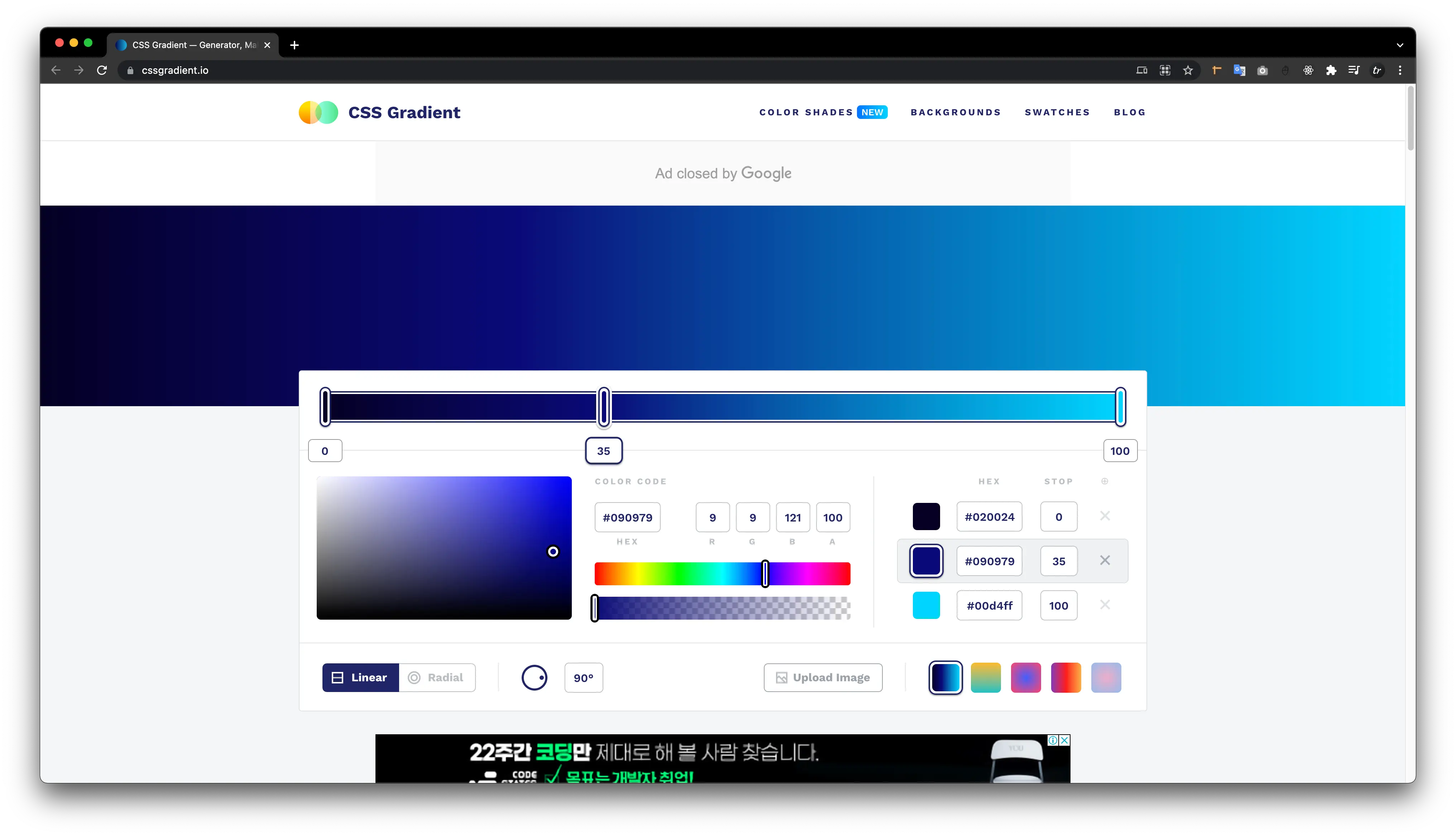This screenshot has height=836, width=1456.
Task: Click the CSS Gradient logo
Action: click(x=379, y=112)
